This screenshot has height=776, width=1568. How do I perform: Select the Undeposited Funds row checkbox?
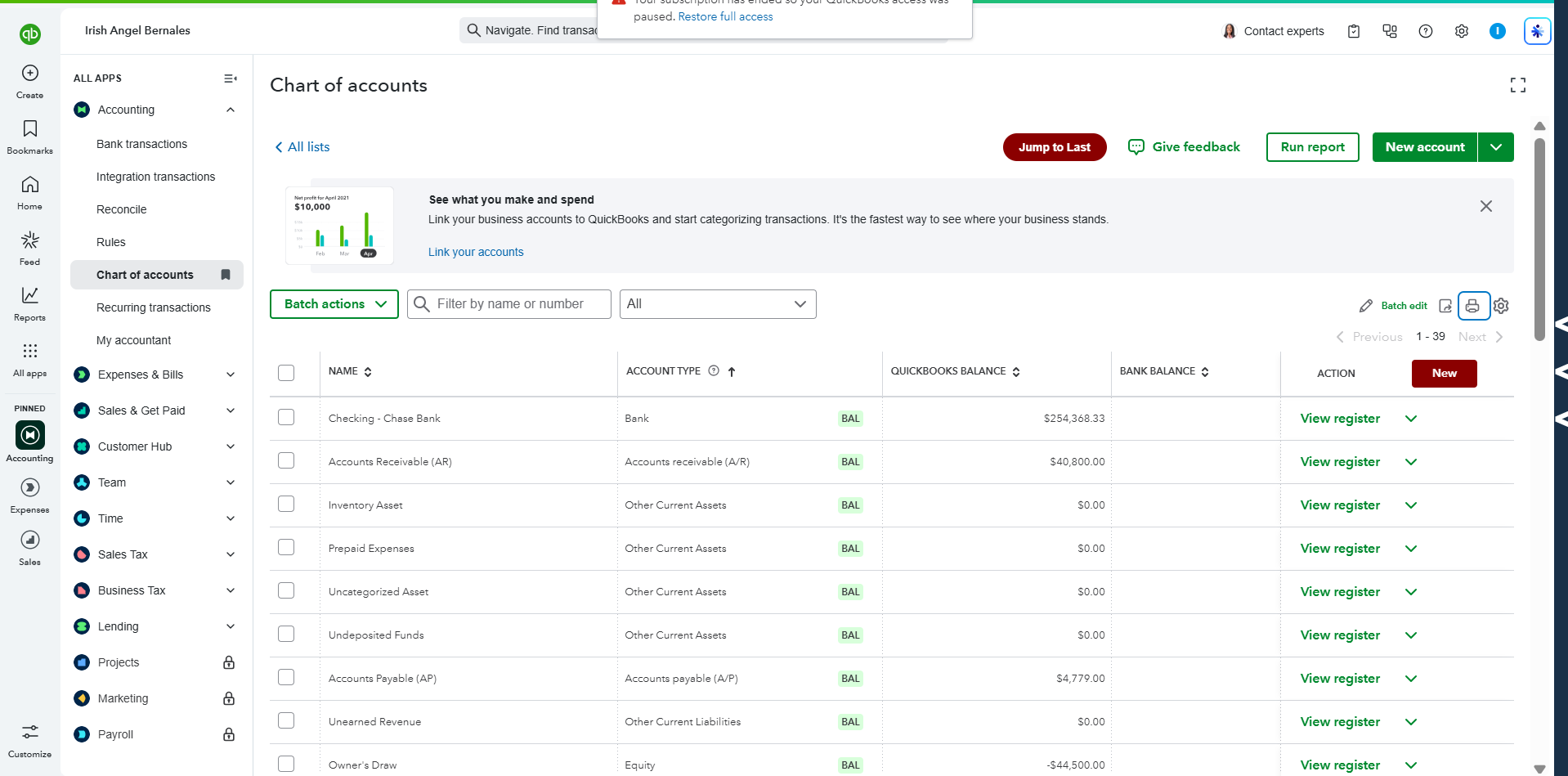point(286,634)
